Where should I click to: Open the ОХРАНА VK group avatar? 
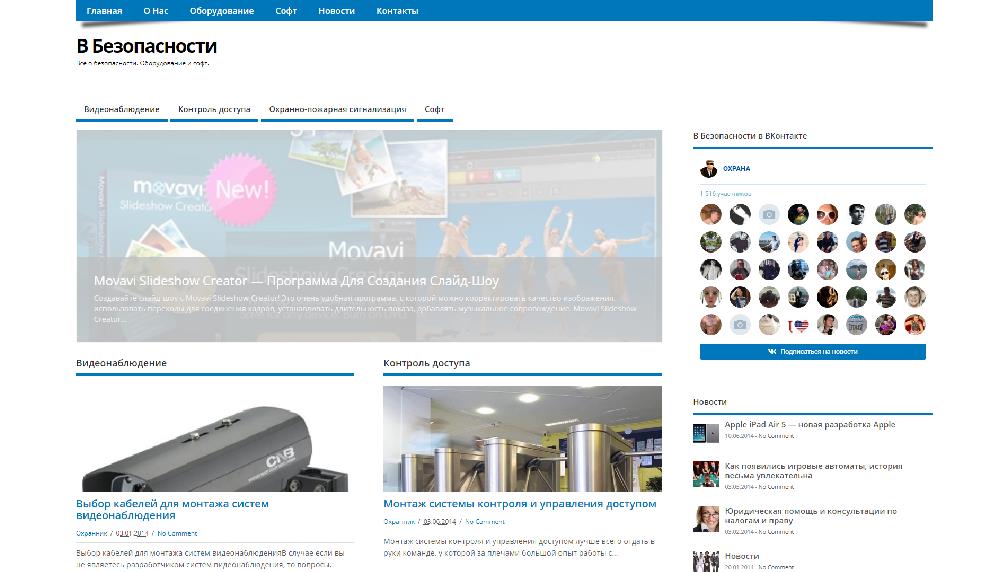coord(708,169)
